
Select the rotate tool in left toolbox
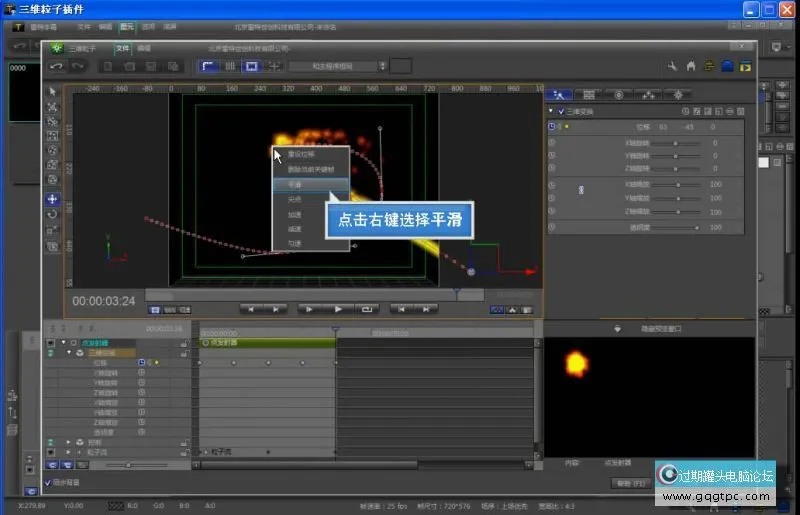pos(53,214)
